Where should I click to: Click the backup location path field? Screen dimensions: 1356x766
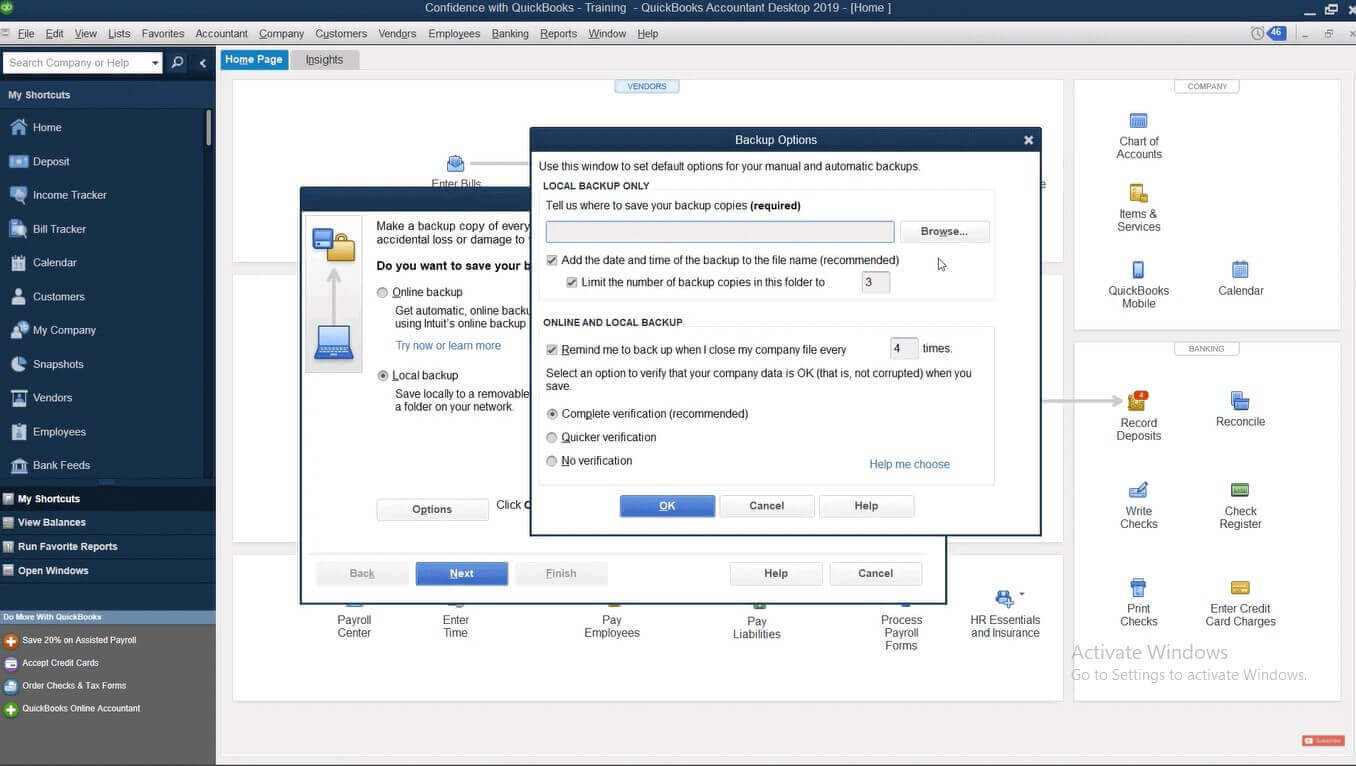pos(720,232)
